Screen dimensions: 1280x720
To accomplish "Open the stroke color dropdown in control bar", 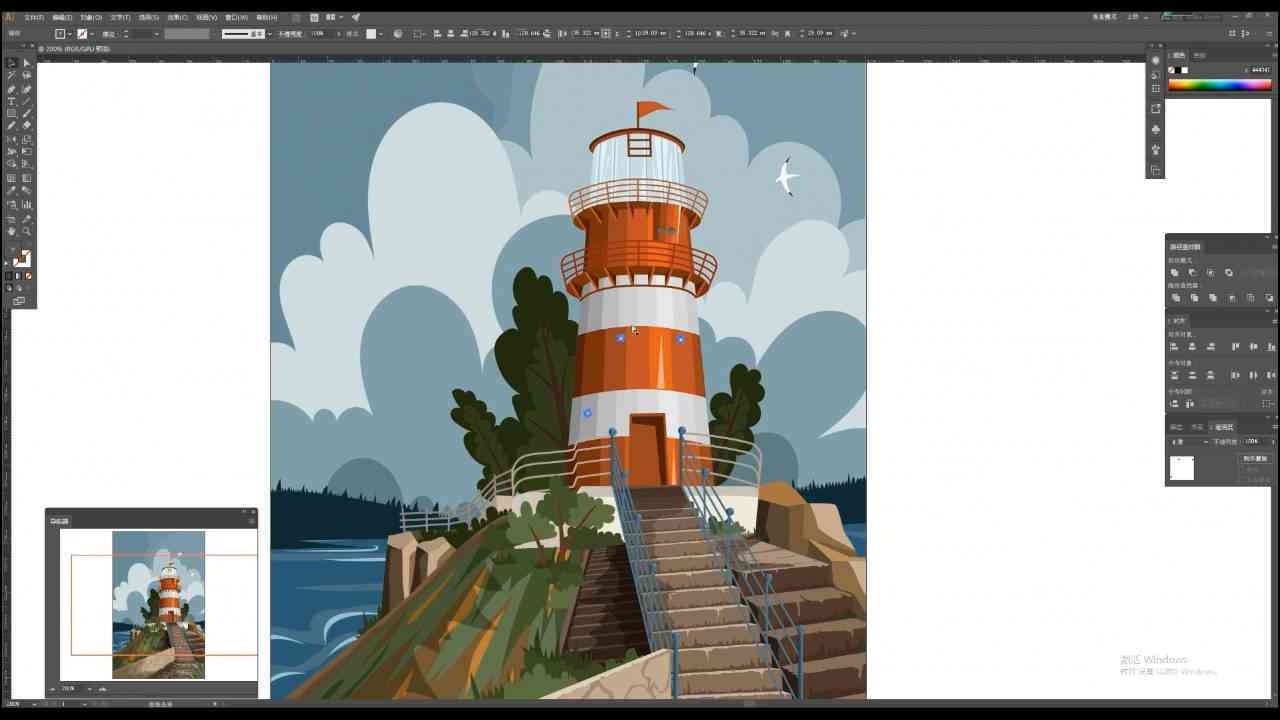I will (92, 34).
